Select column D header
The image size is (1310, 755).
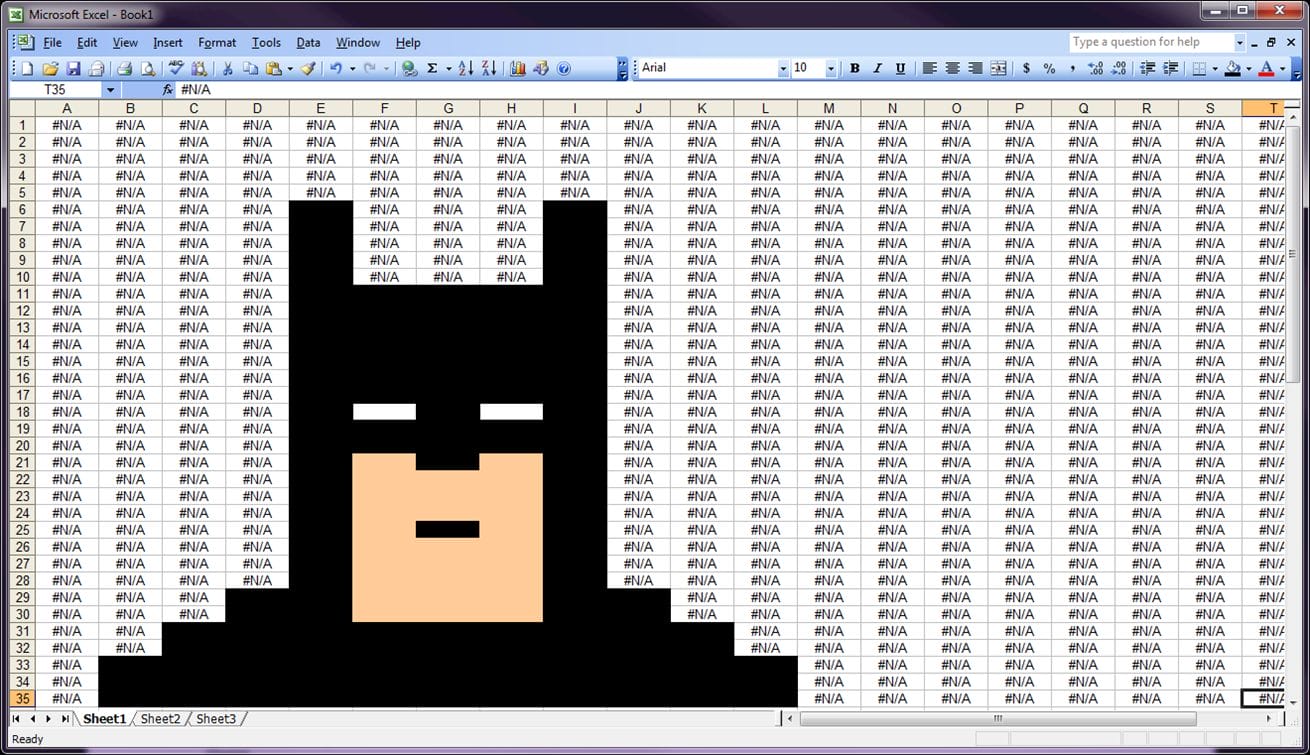257,107
